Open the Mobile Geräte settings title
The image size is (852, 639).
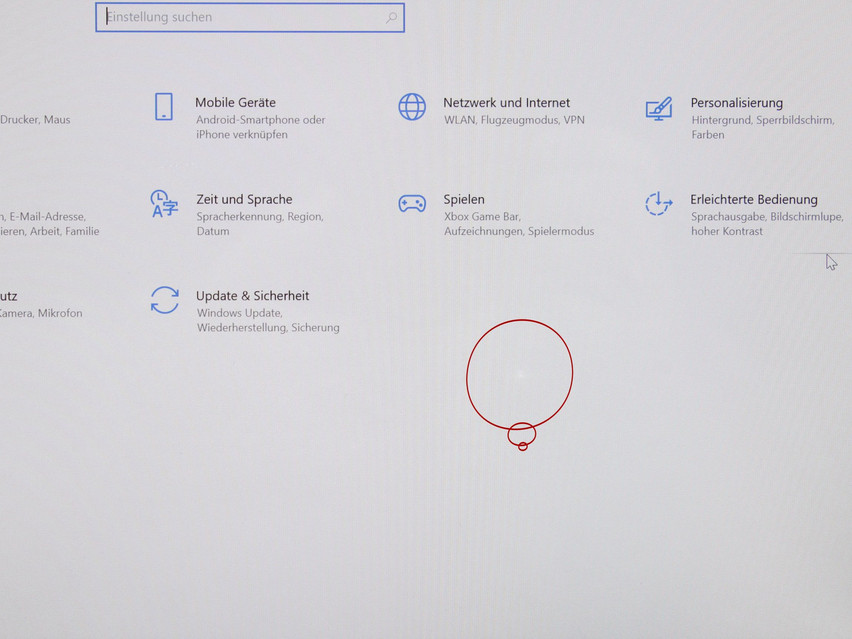pos(235,103)
